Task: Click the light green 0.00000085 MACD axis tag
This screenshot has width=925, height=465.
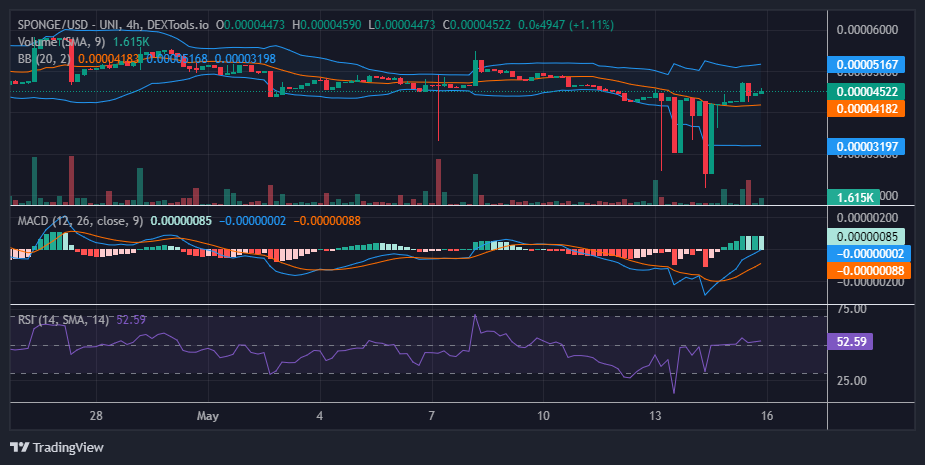Action: pyautogui.click(x=866, y=237)
